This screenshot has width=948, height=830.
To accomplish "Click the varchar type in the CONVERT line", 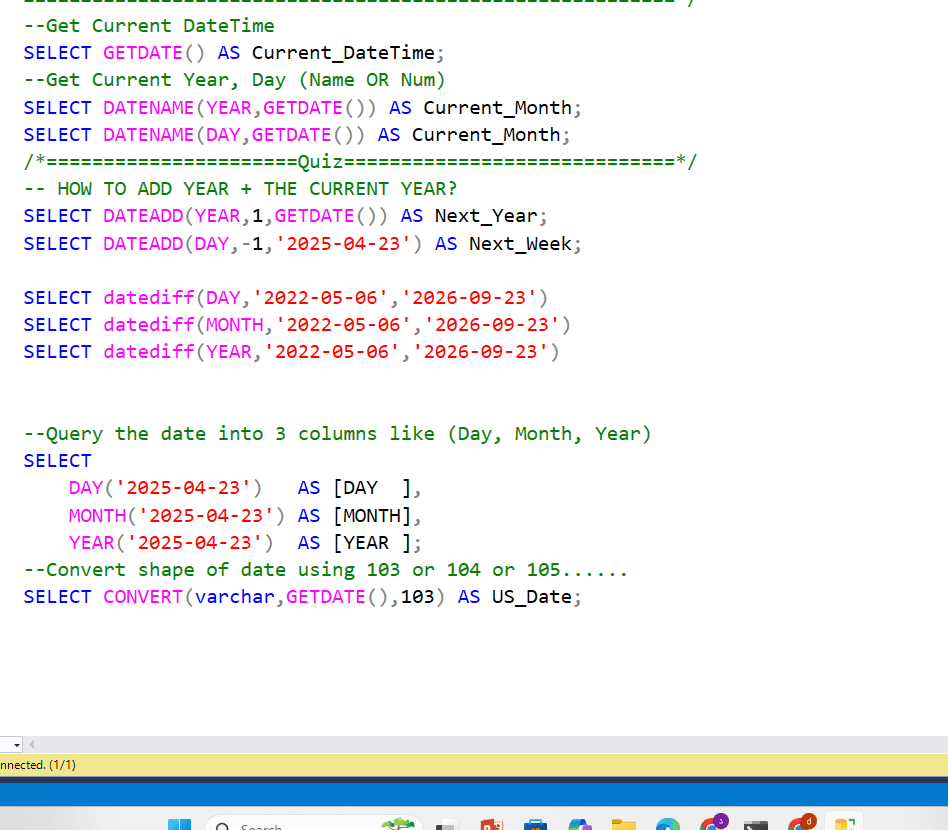I will click(235, 597).
